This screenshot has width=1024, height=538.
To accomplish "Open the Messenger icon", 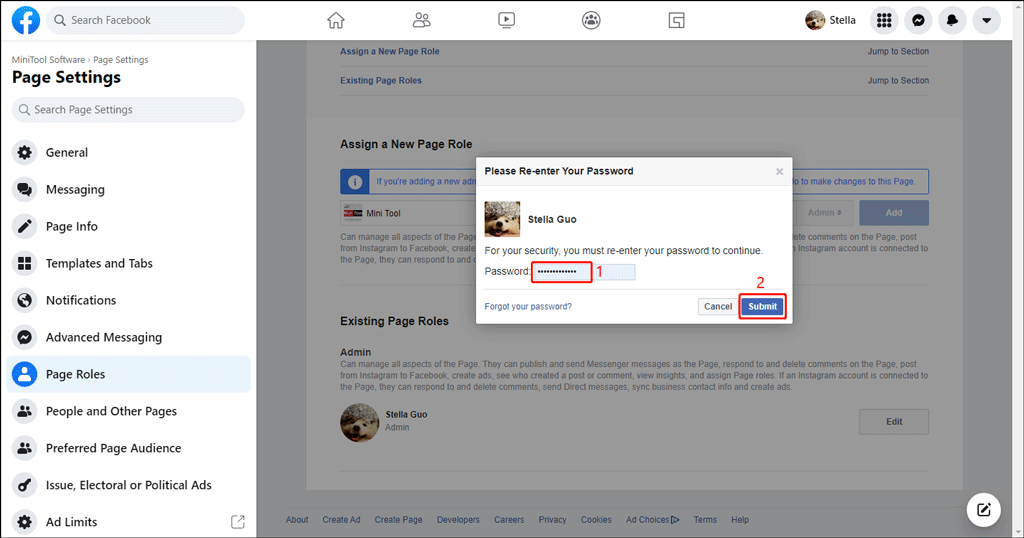I will pyautogui.click(x=918, y=20).
